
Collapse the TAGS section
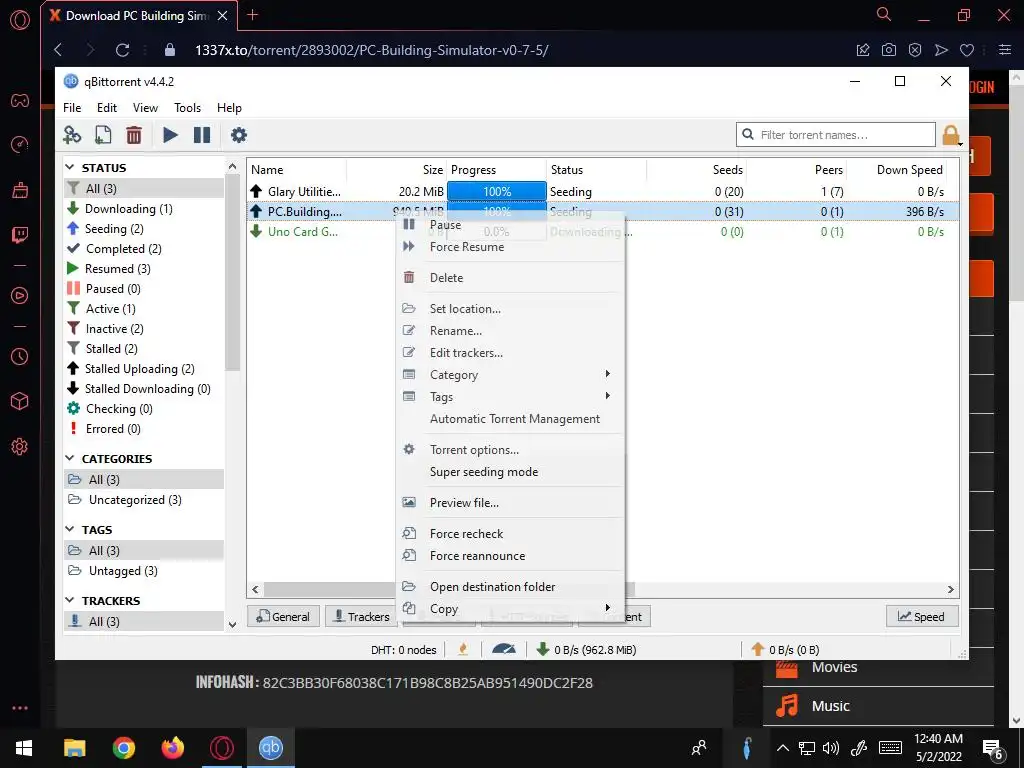[x=71, y=530]
